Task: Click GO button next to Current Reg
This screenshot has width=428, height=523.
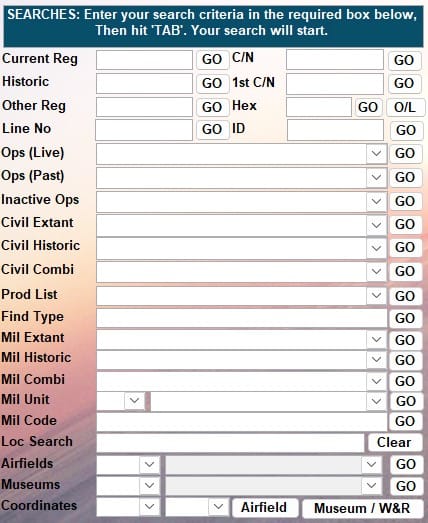Action: (x=212, y=60)
